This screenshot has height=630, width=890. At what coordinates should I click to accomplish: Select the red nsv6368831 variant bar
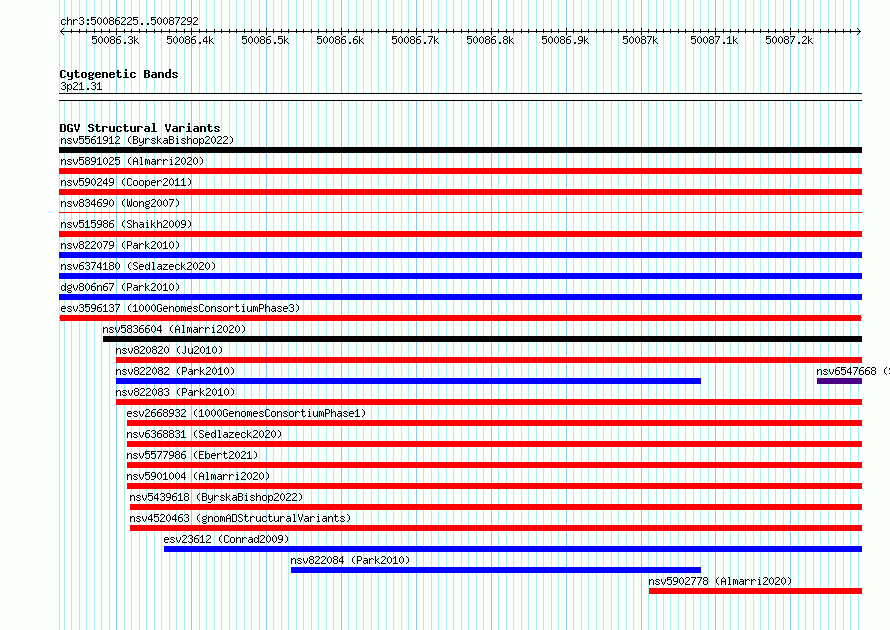(x=494, y=444)
